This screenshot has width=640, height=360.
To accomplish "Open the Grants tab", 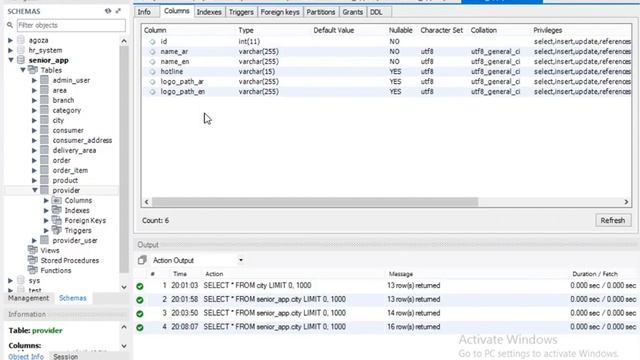I will click(353, 12).
